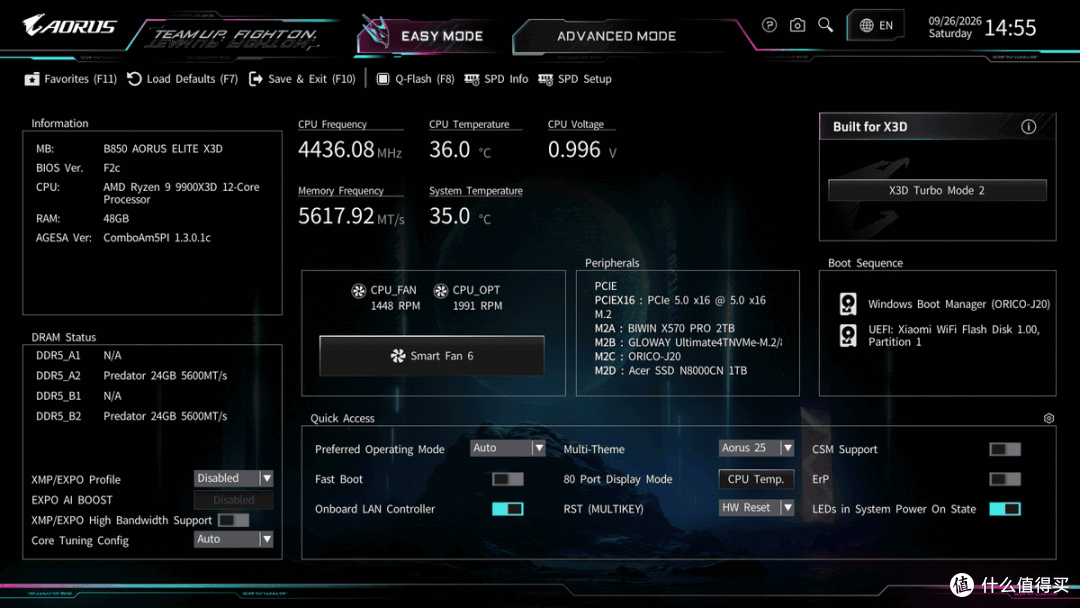1080x608 pixels.
Task: Open Quick Access settings gear icon
Action: [x=1048, y=418]
